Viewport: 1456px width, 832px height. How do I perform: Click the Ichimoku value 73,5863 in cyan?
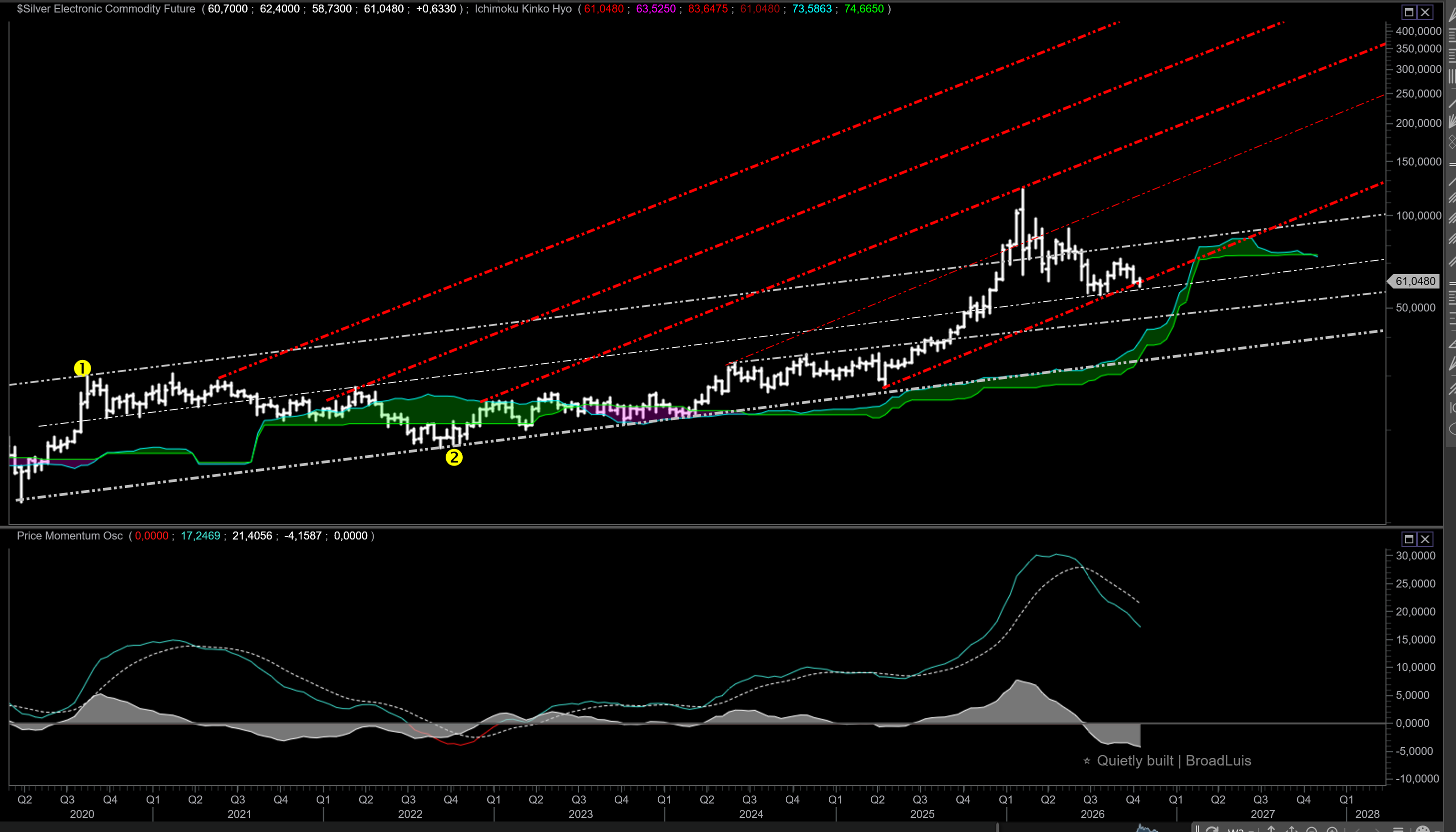[812, 9]
